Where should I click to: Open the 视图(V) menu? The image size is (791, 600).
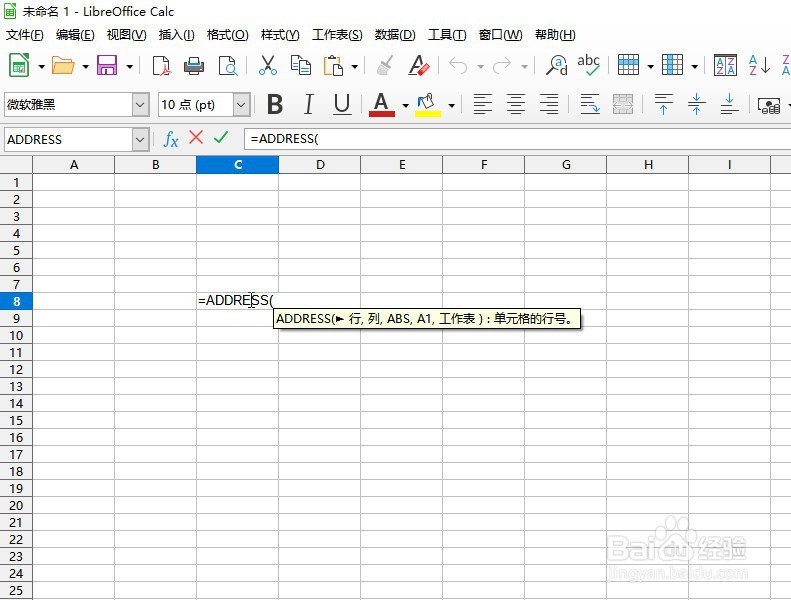127,35
